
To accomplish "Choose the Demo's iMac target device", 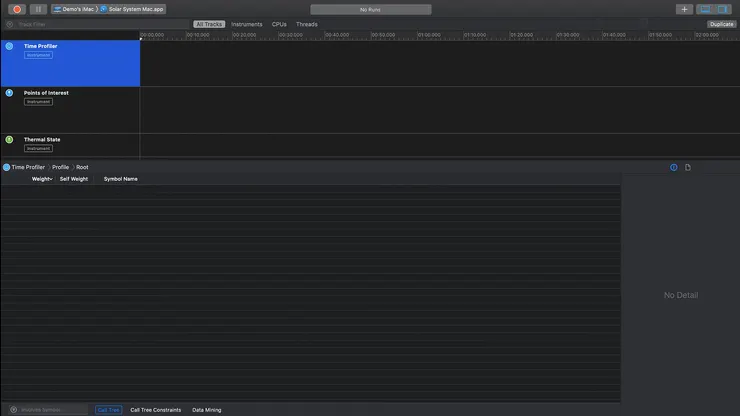I will tap(74, 9).
